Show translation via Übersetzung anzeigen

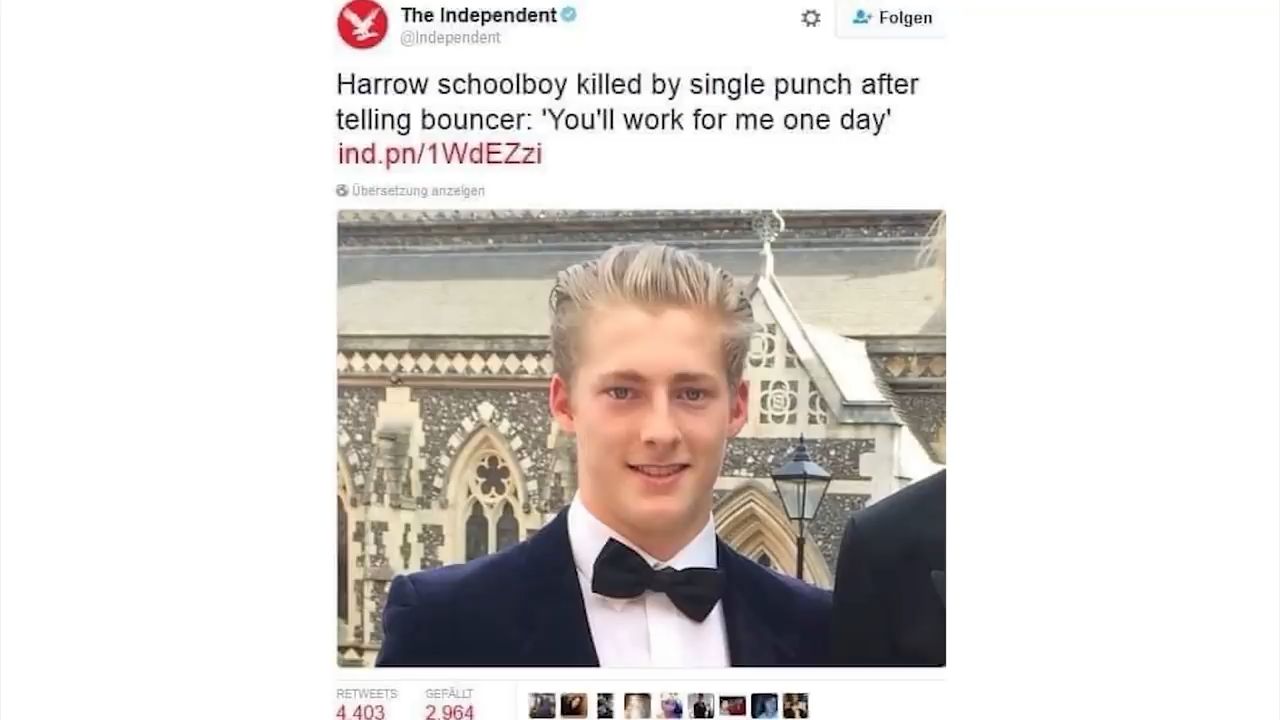418,190
